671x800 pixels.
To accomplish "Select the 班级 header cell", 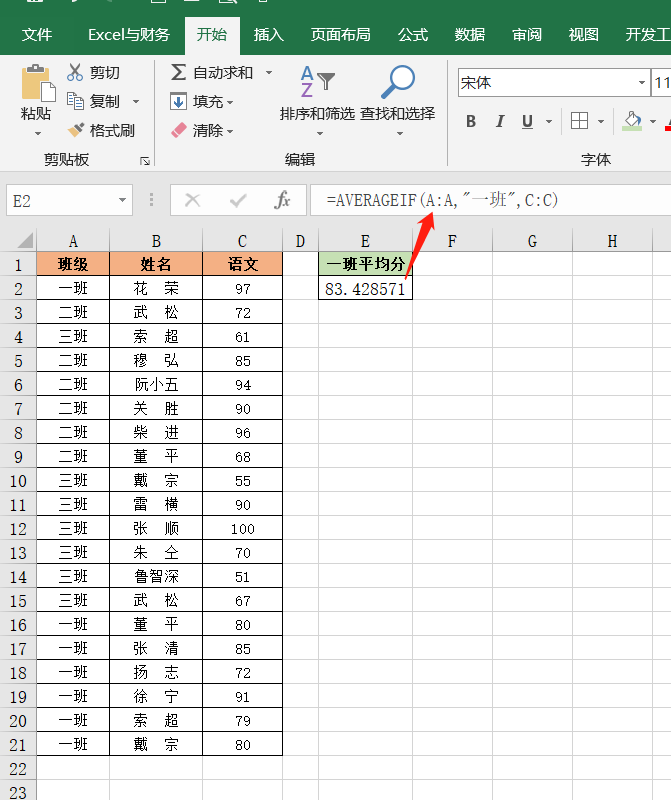I will [73, 264].
